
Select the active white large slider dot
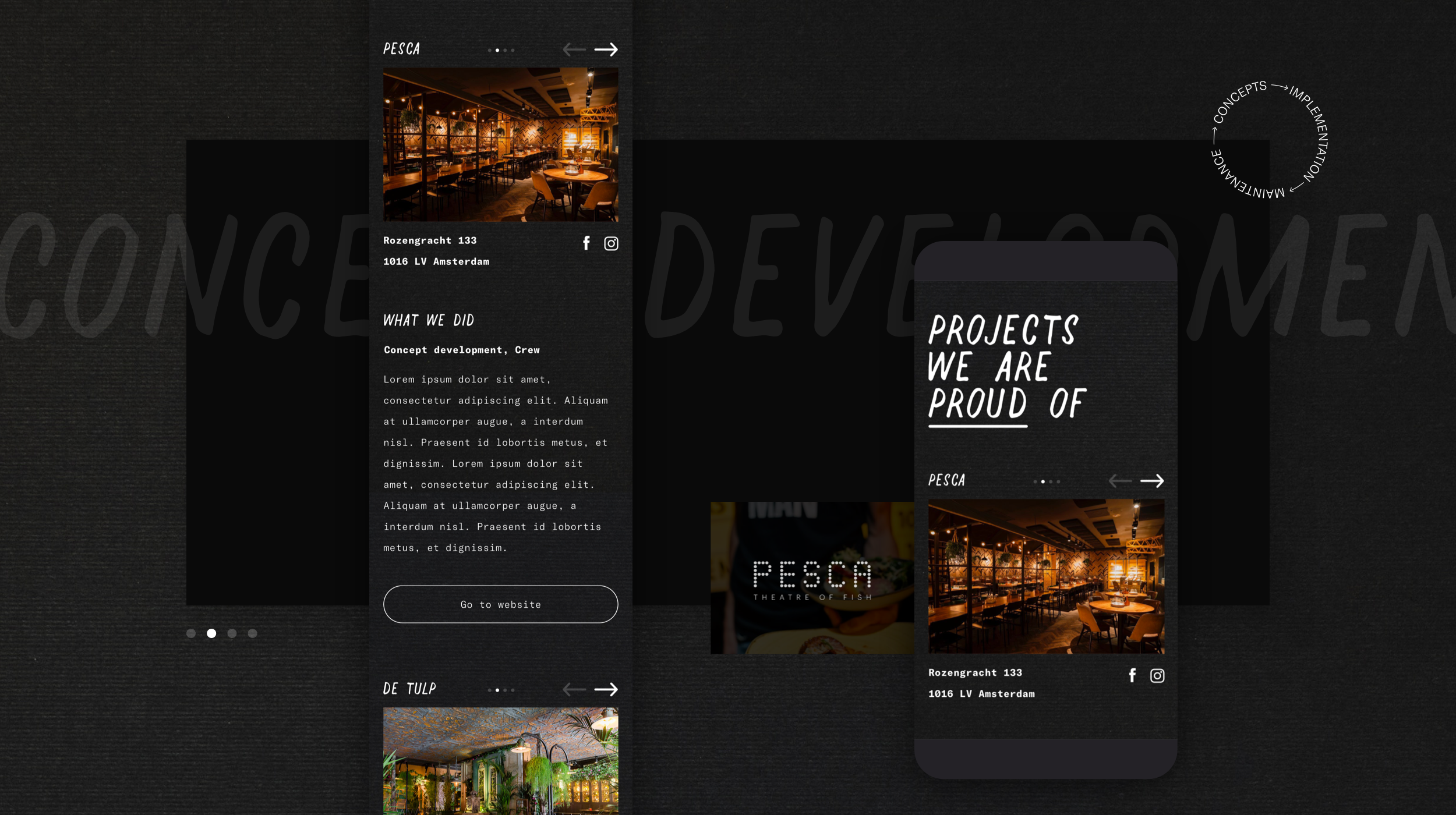211,633
